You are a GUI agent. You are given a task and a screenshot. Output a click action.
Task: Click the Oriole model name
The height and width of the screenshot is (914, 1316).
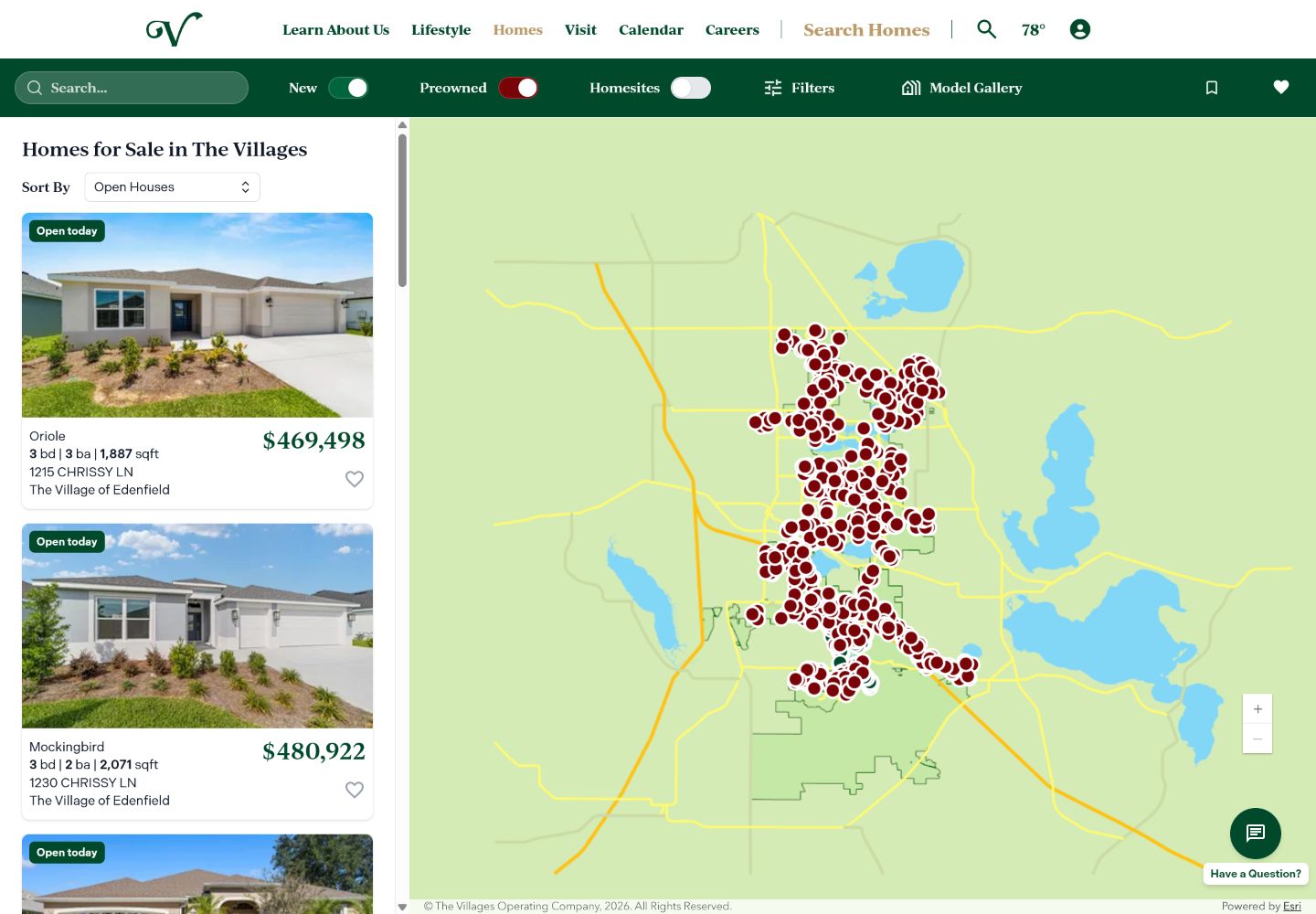pos(48,436)
